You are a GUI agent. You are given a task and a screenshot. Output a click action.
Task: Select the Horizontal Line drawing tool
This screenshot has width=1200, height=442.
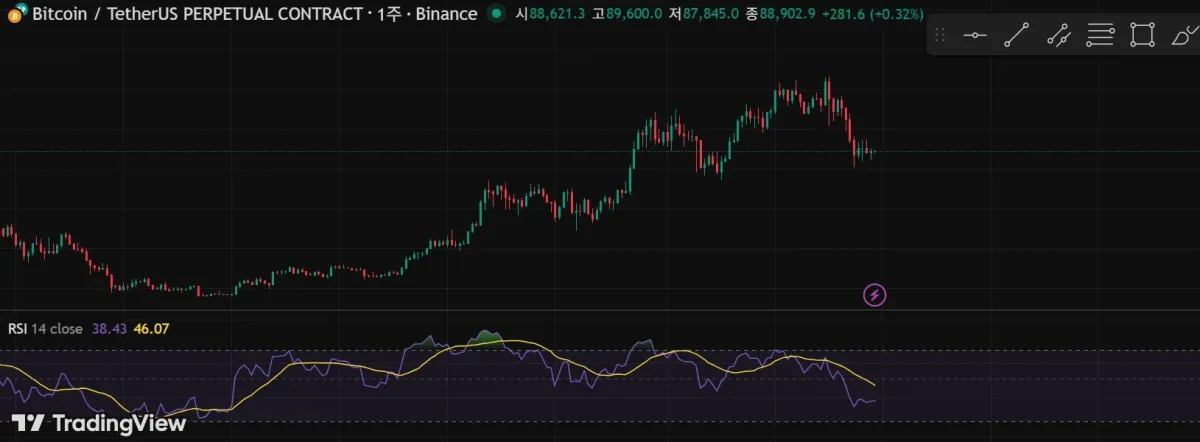[x=975, y=36]
